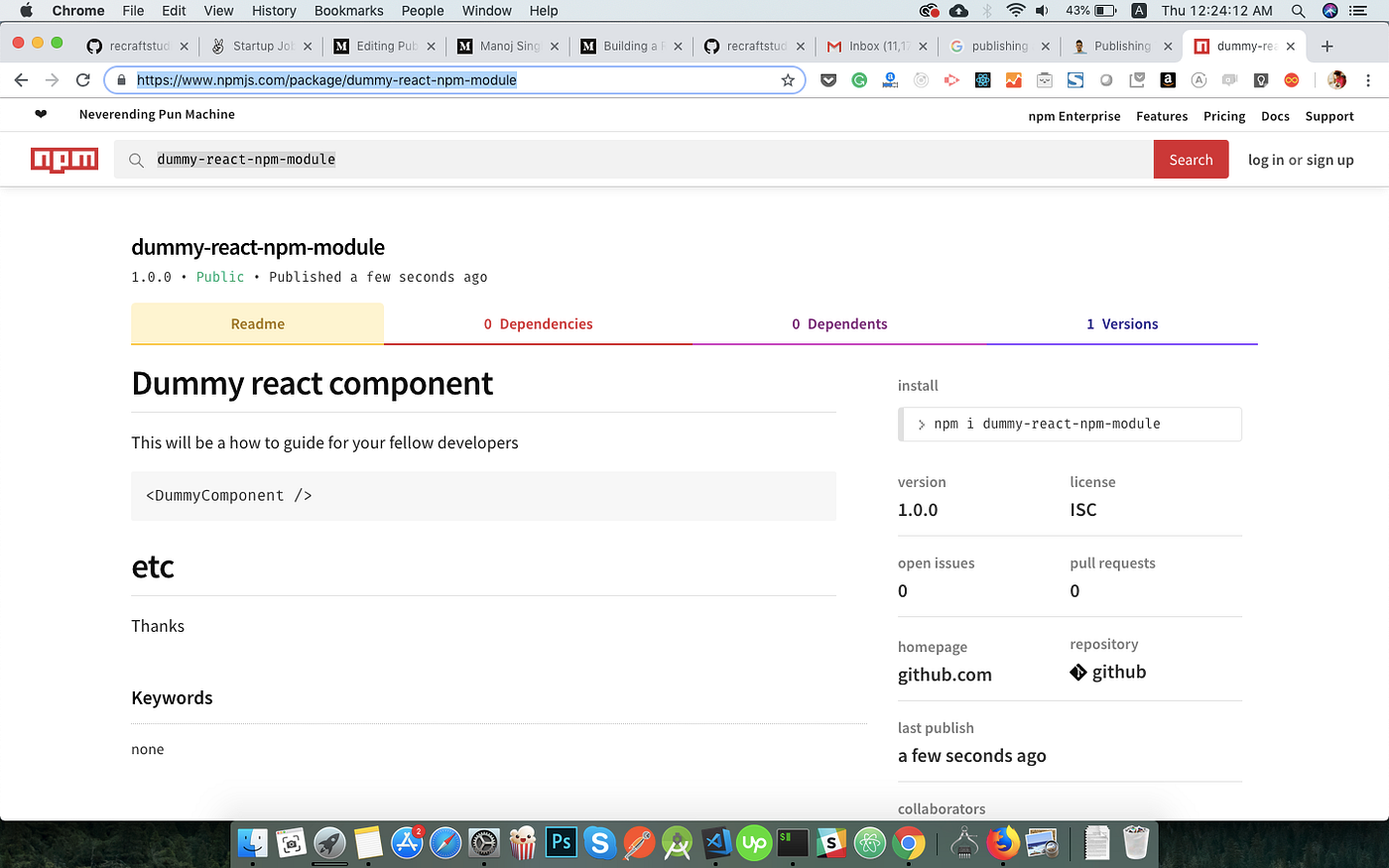The width and height of the screenshot is (1389, 868).
Task: Expand the Bookmarks menu
Action: click(x=348, y=11)
